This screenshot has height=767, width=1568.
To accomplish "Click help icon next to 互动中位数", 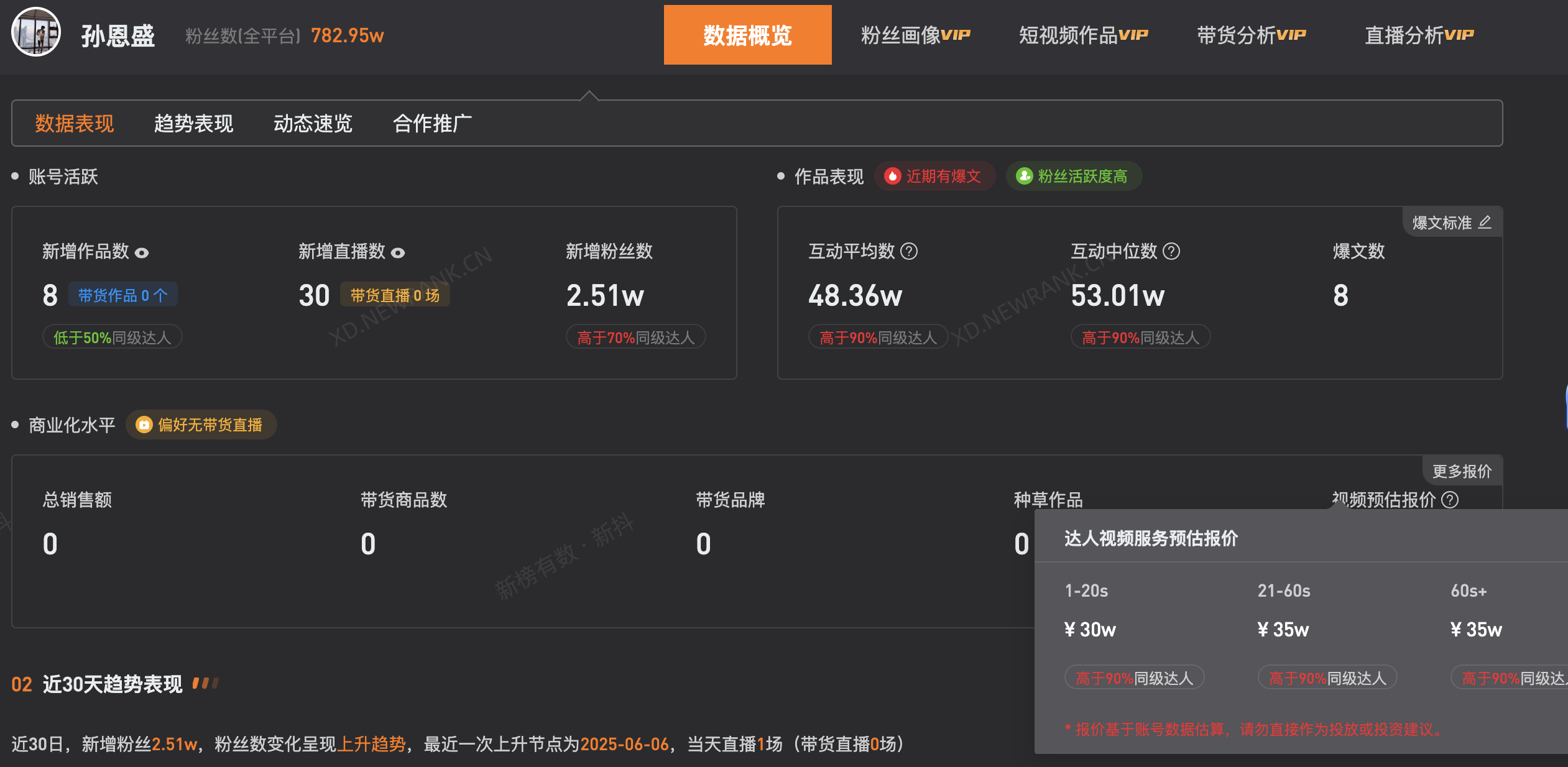I will click(1171, 251).
